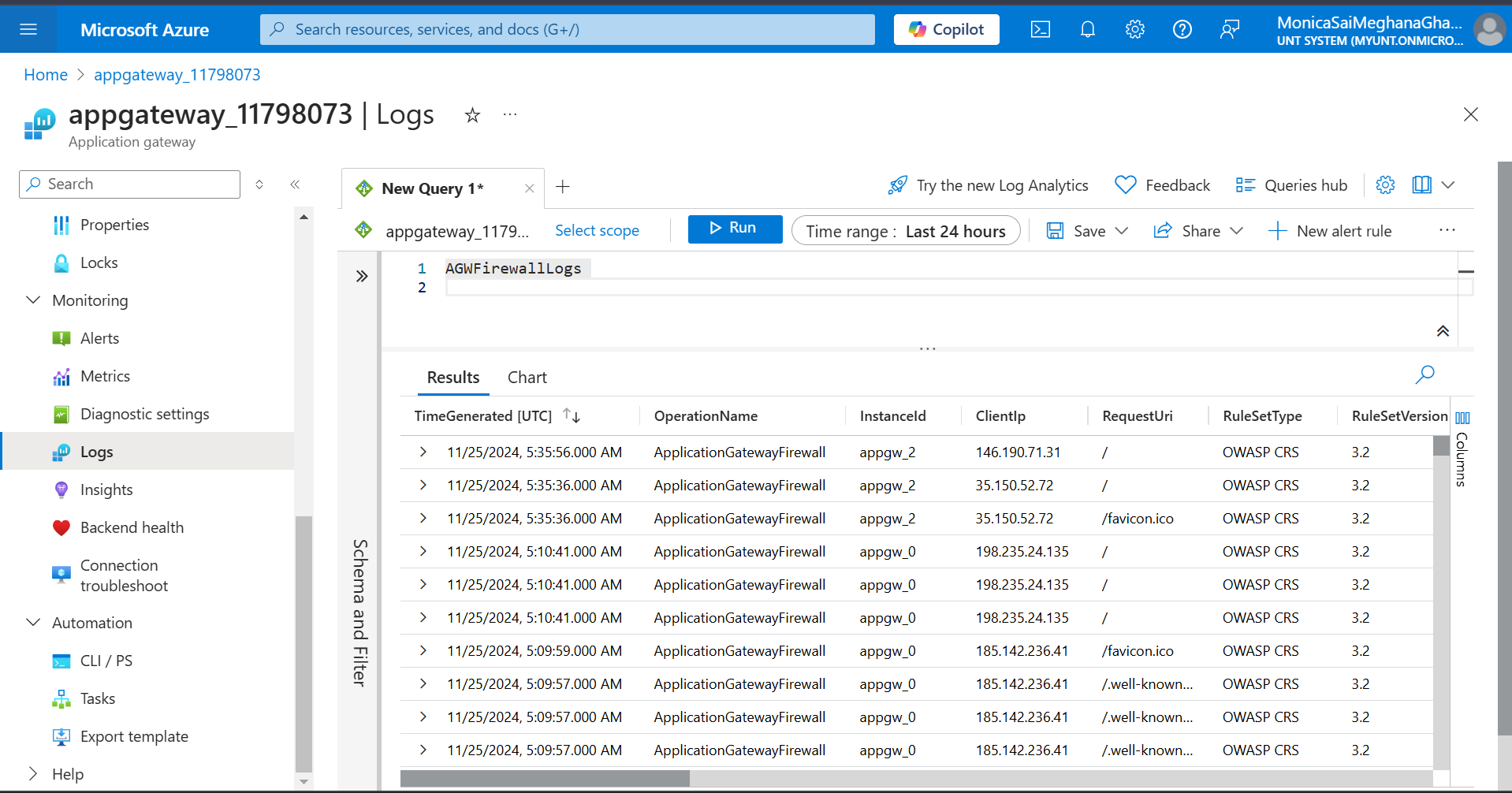This screenshot has width=1512, height=793.
Task: Collapse the query editor with double chevron
Action: 1443,331
